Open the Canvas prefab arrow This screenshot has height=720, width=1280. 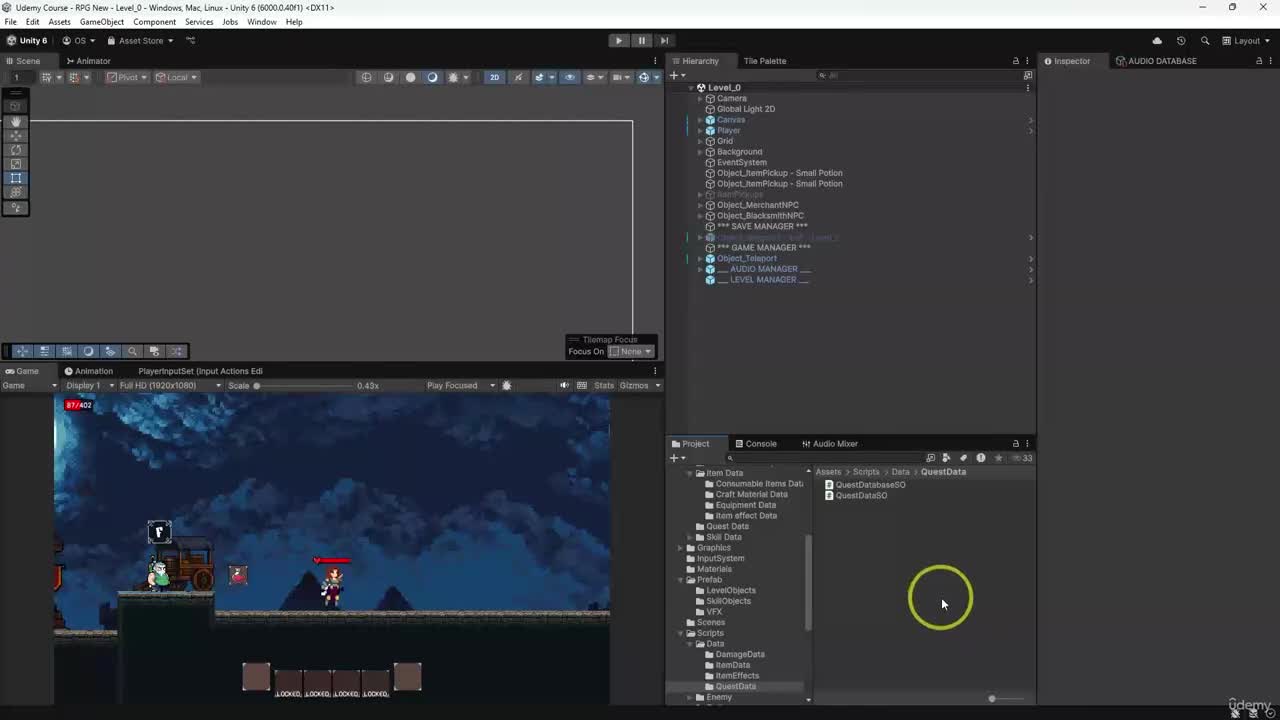click(x=1030, y=120)
